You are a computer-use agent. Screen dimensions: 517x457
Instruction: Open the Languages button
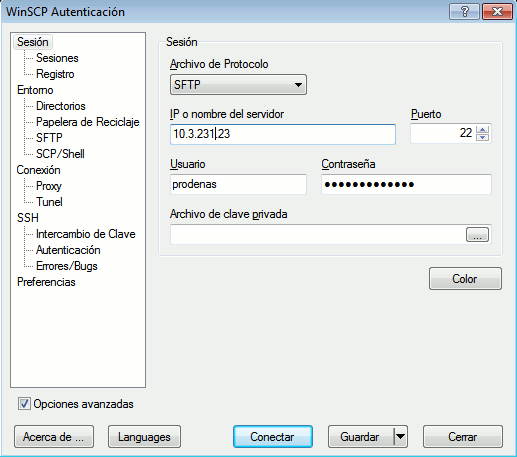tap(144, 437)
